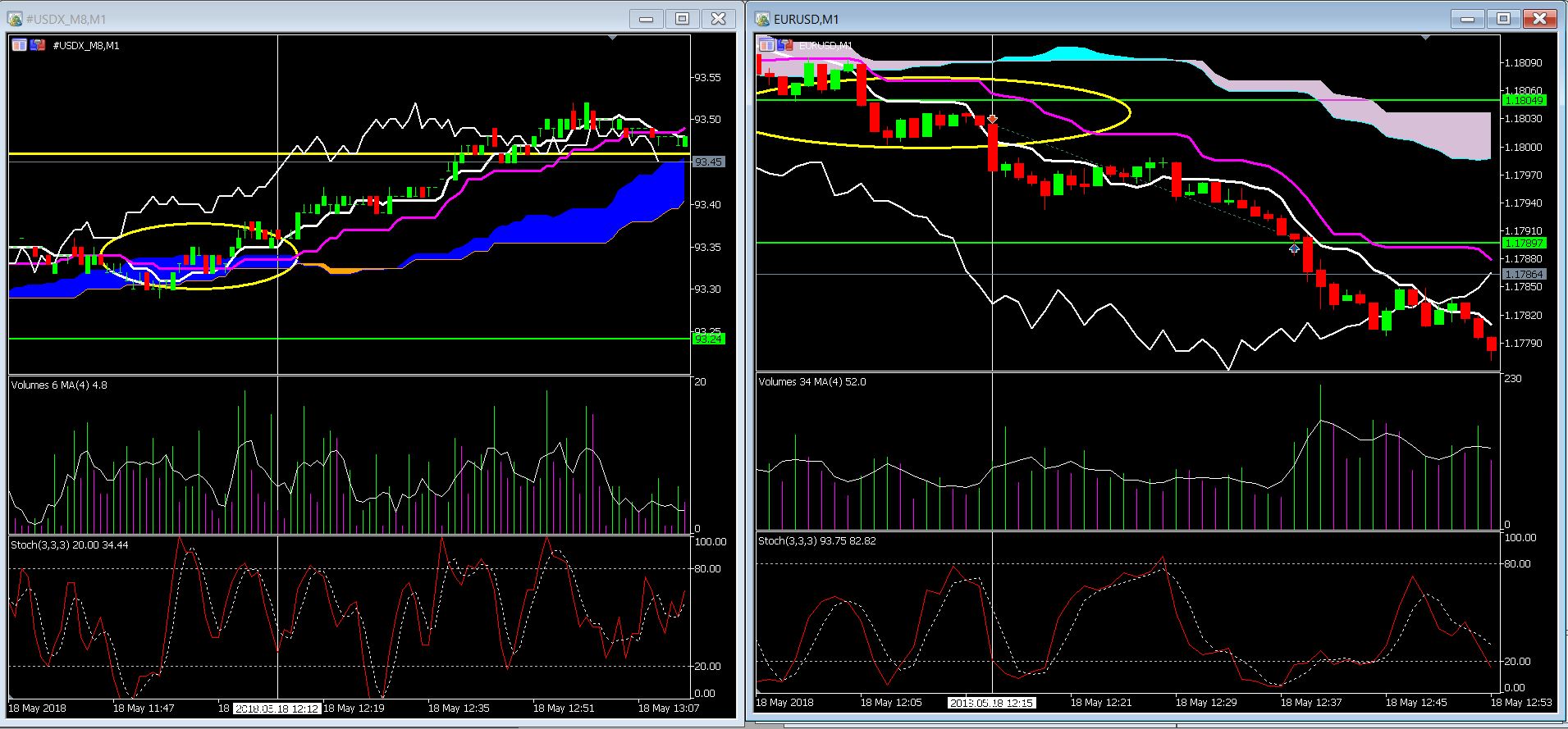Maximize the #USDX_M8,M1 chart window

coord(682,19)
